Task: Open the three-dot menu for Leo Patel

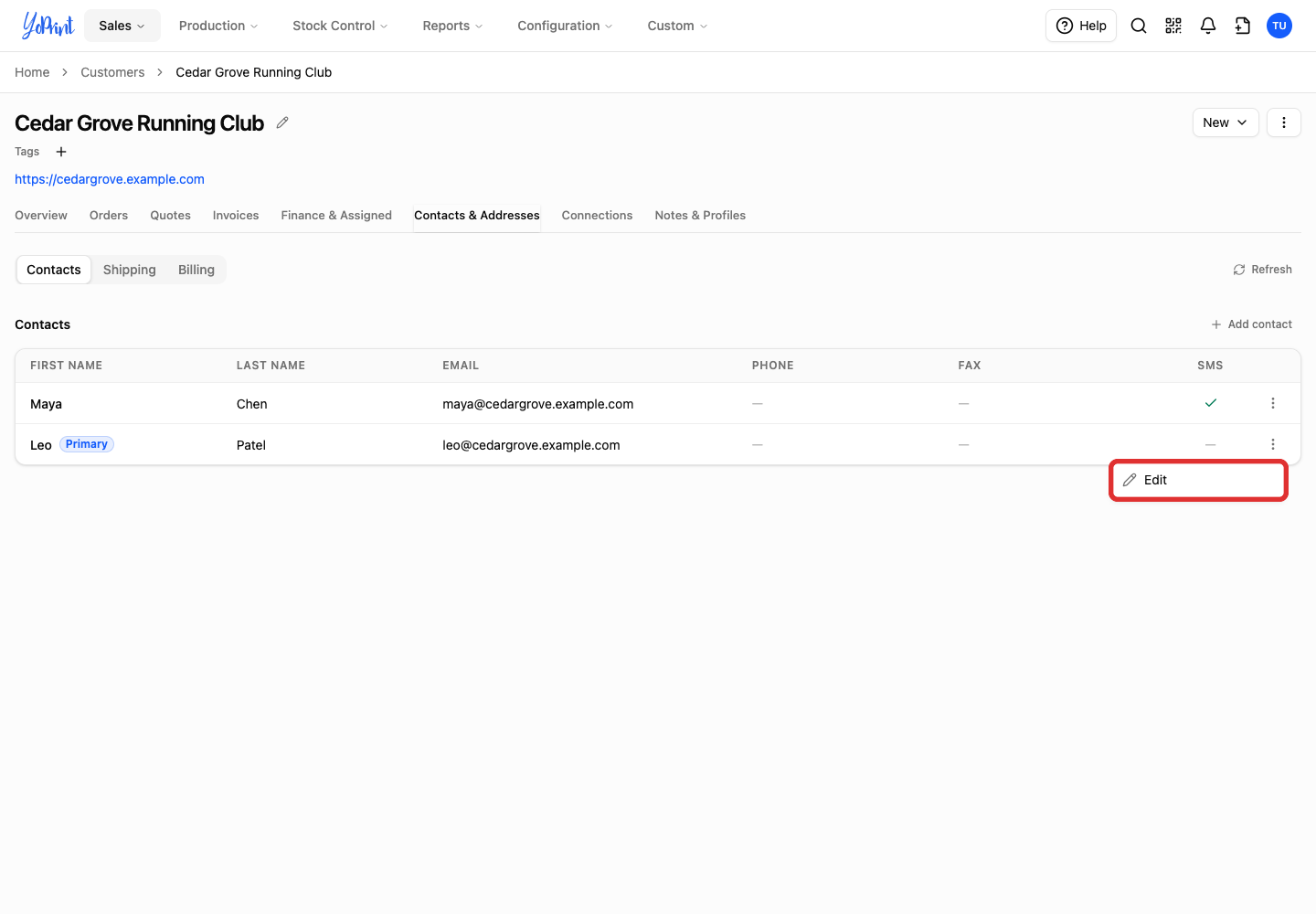Action: (x=1273, y=444)
